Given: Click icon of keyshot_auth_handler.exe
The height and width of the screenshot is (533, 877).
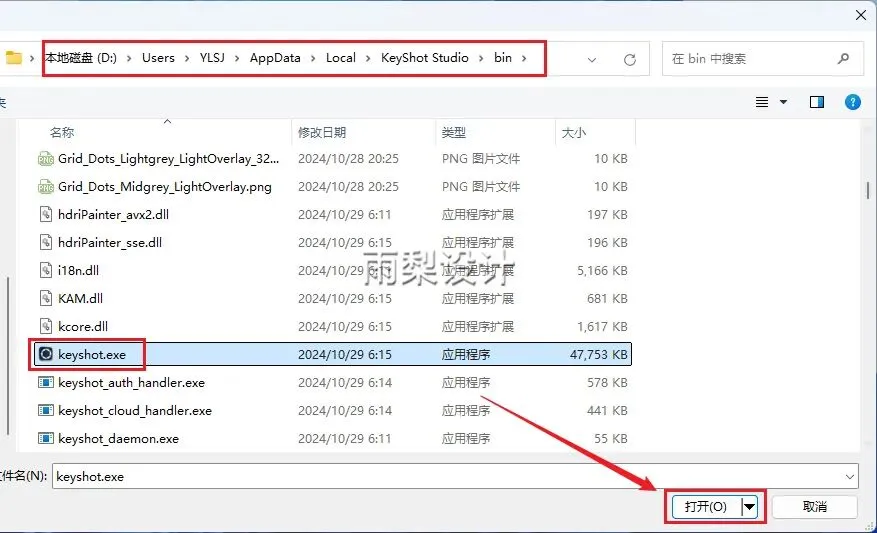Looking at the screenshot, I should click(x=46, y=382).
